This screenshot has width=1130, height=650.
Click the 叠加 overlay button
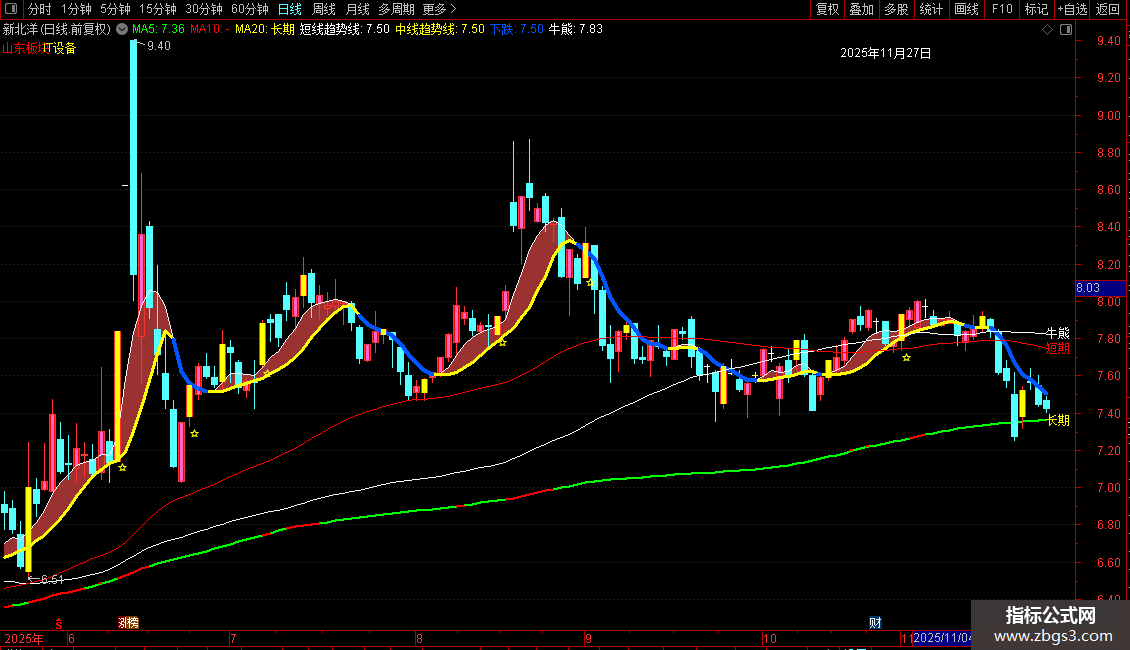861,9
